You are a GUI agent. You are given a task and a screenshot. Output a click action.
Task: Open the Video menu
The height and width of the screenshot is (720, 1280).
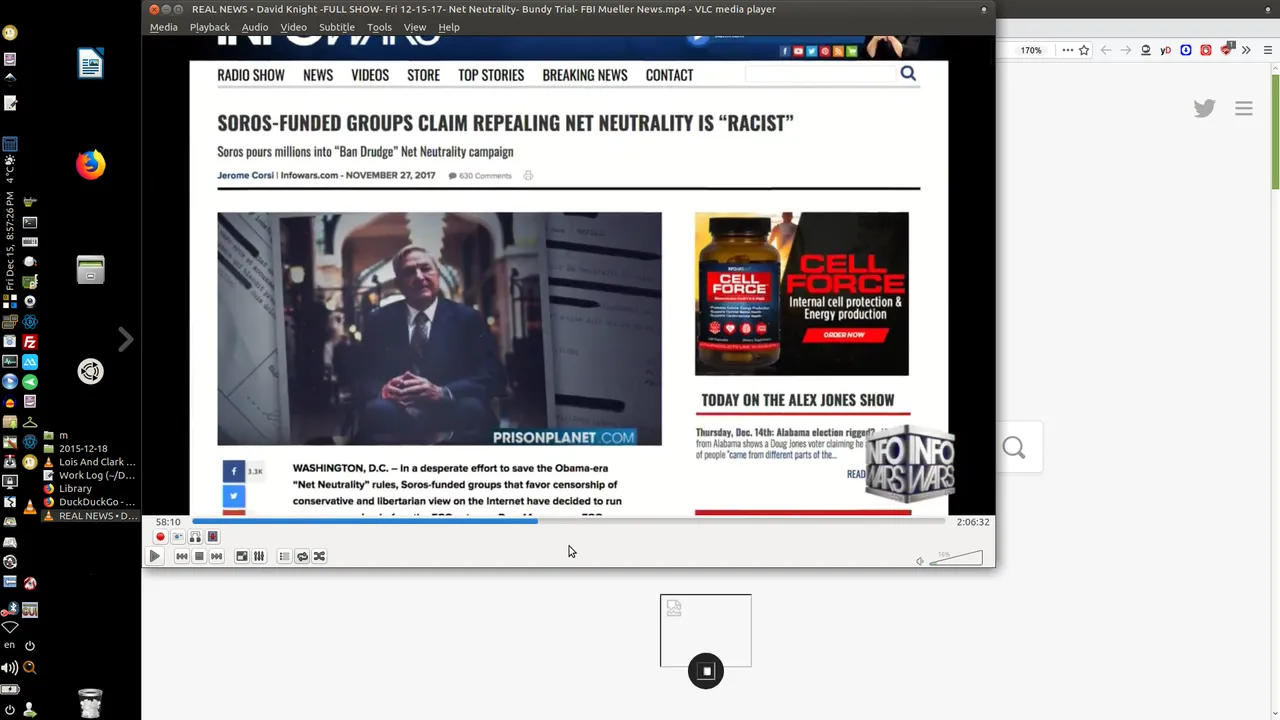coord(294,27)
